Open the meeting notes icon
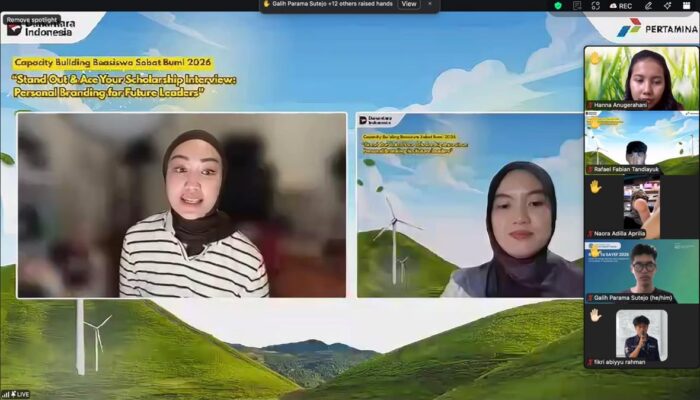Screen dimensions: 700x400 tap(577, 5)
